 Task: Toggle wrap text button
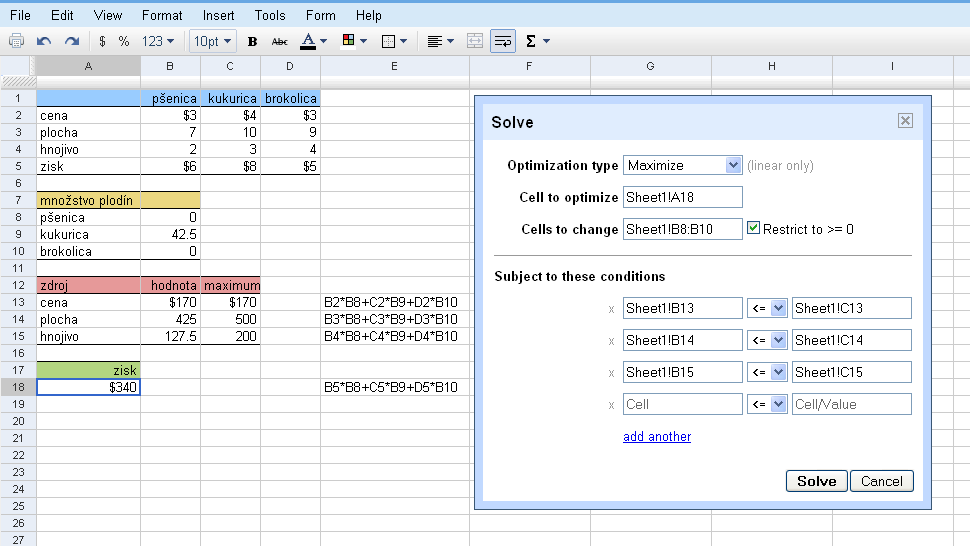503,41
